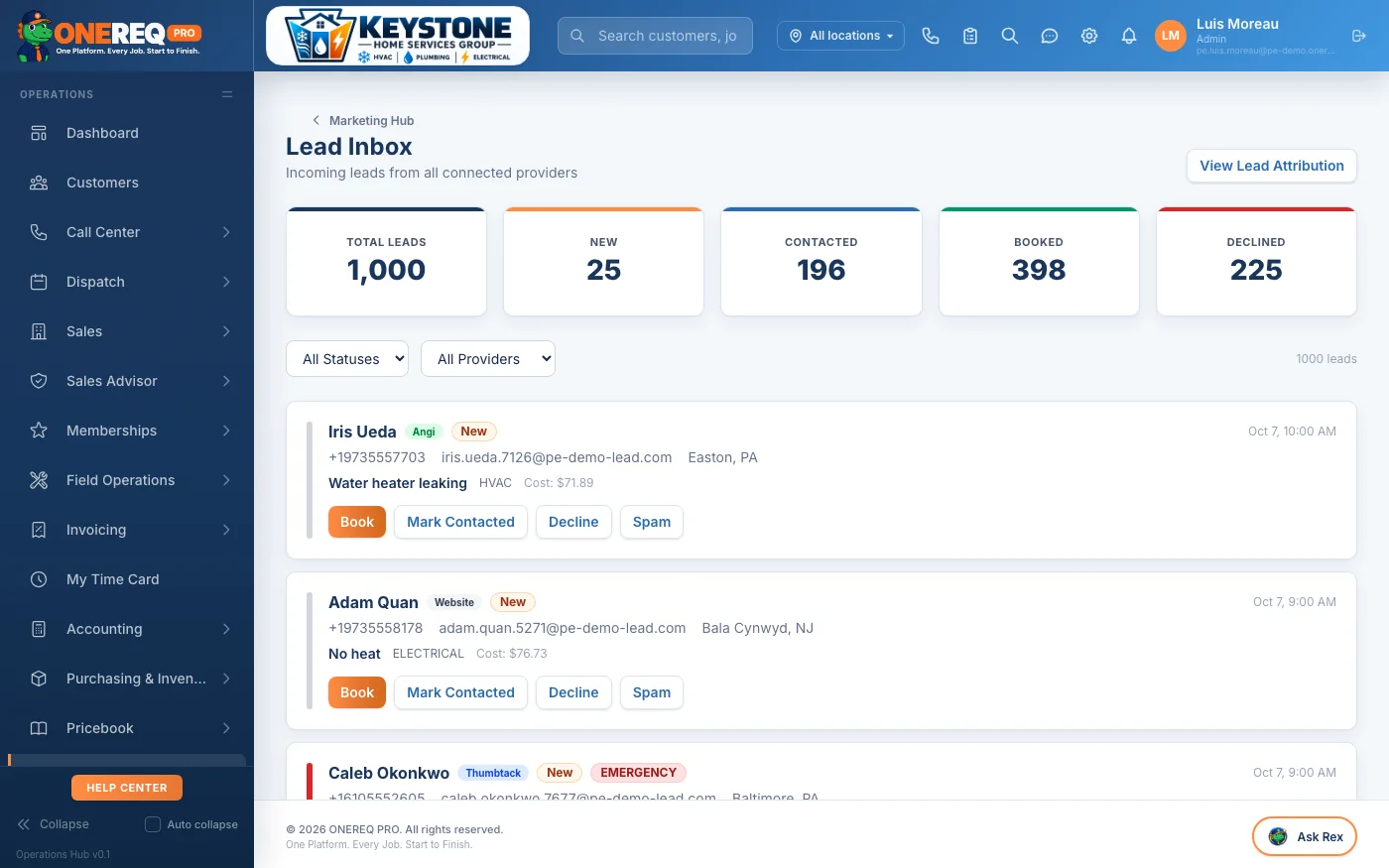1389x868 pixels.
Task: Click the LM user avatar
Action: (1171, 36)
